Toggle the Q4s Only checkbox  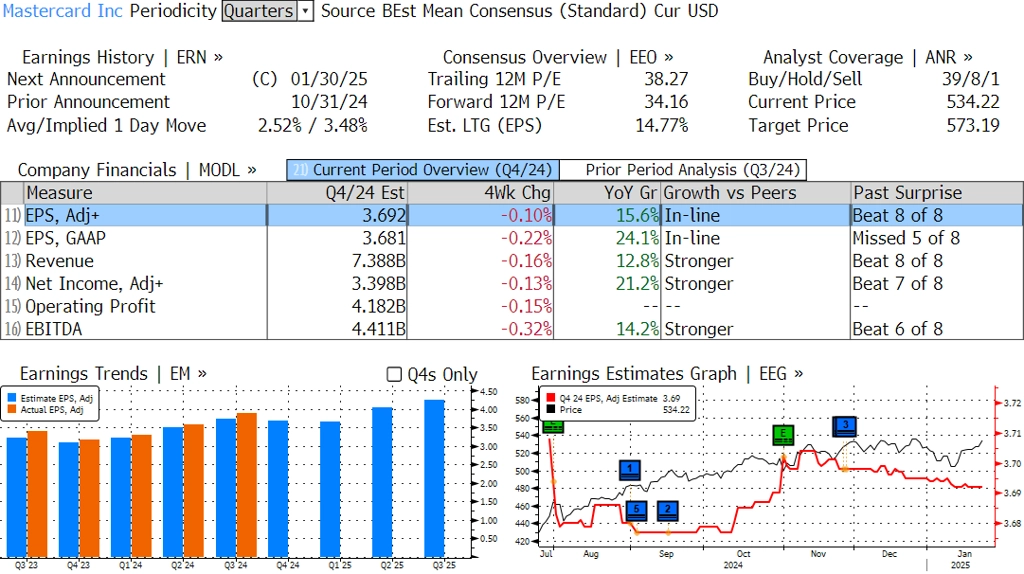[394, 374]
